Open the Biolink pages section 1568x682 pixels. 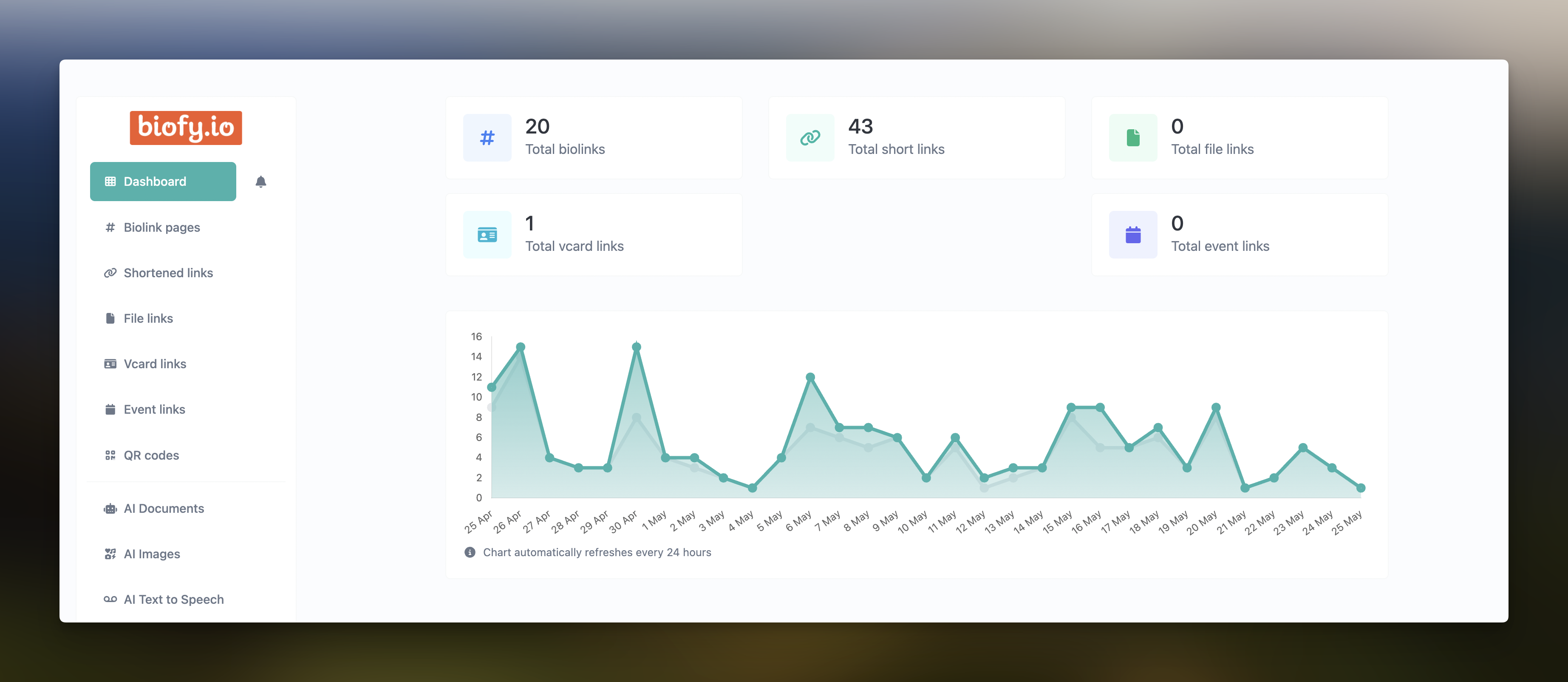pyautogui.click(x=162, y=227)
